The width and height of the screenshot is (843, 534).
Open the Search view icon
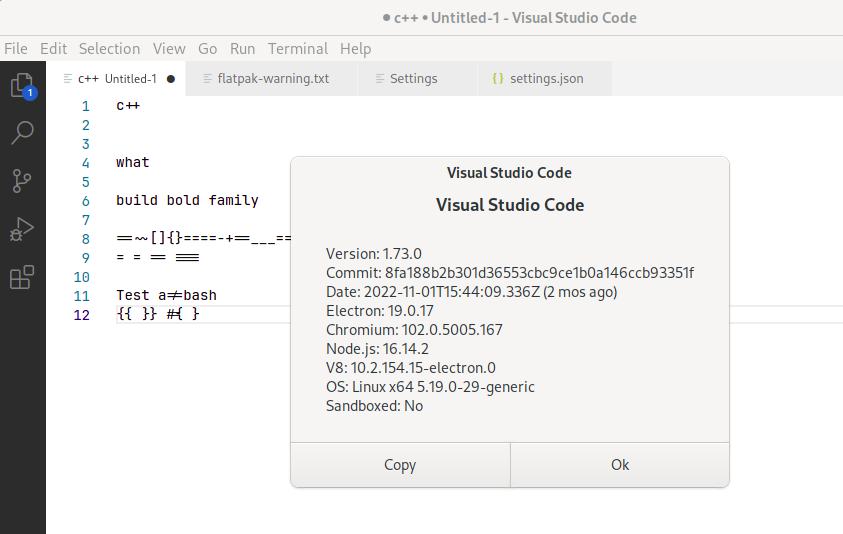point(23,132)
